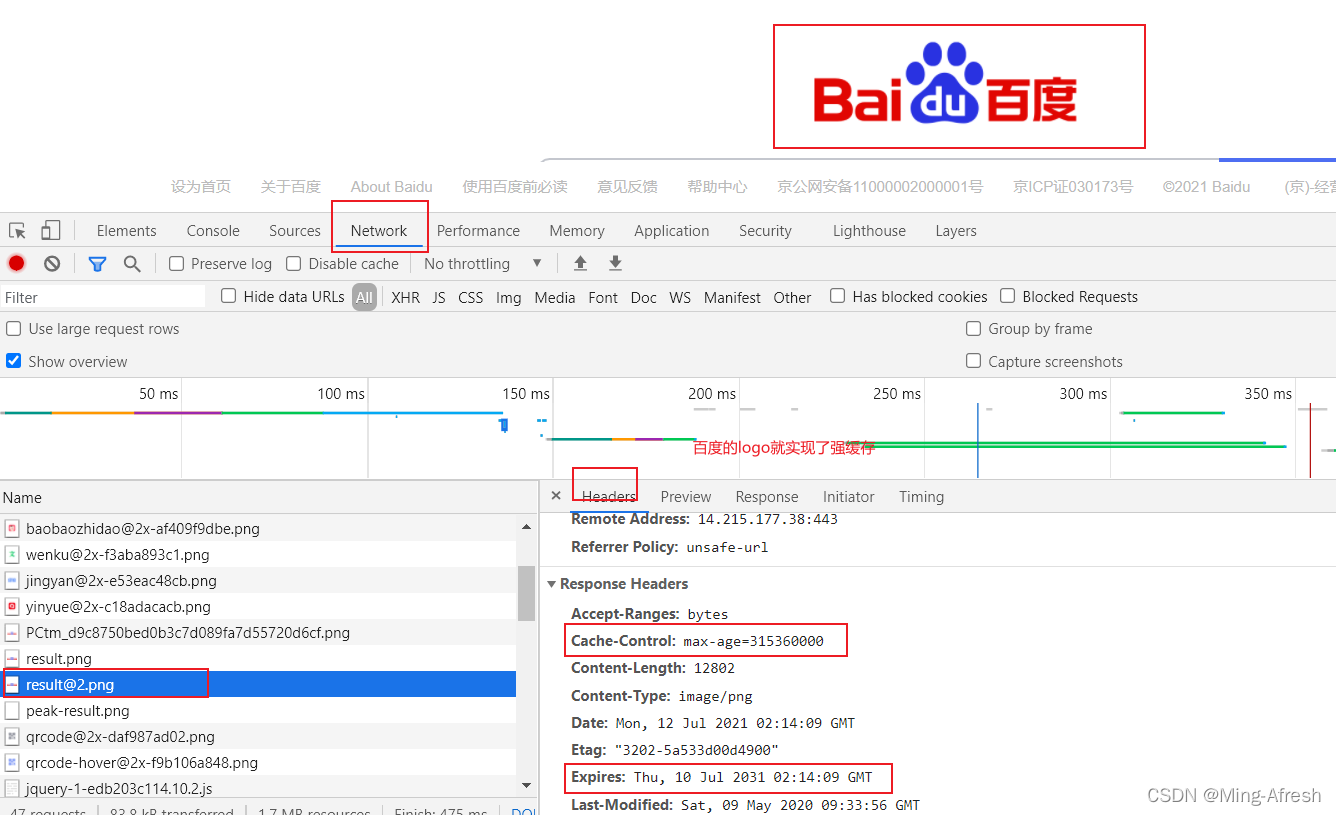The height and width of the screenshot is (815, 1336).
Task: Check Hide data URLs
Action: pos(228,296)
